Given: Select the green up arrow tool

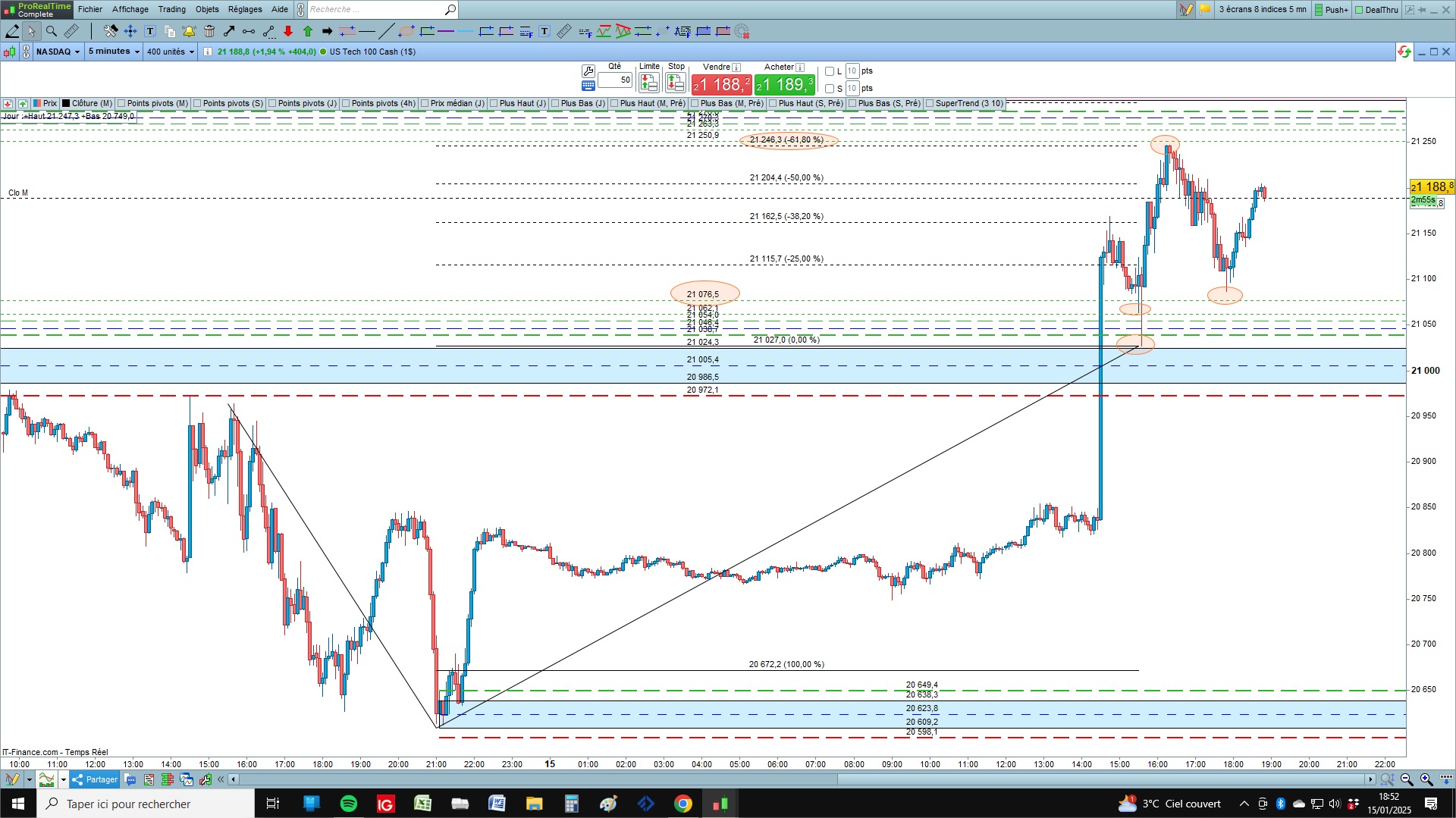Looking at the screenshot, I should (308, 31).
